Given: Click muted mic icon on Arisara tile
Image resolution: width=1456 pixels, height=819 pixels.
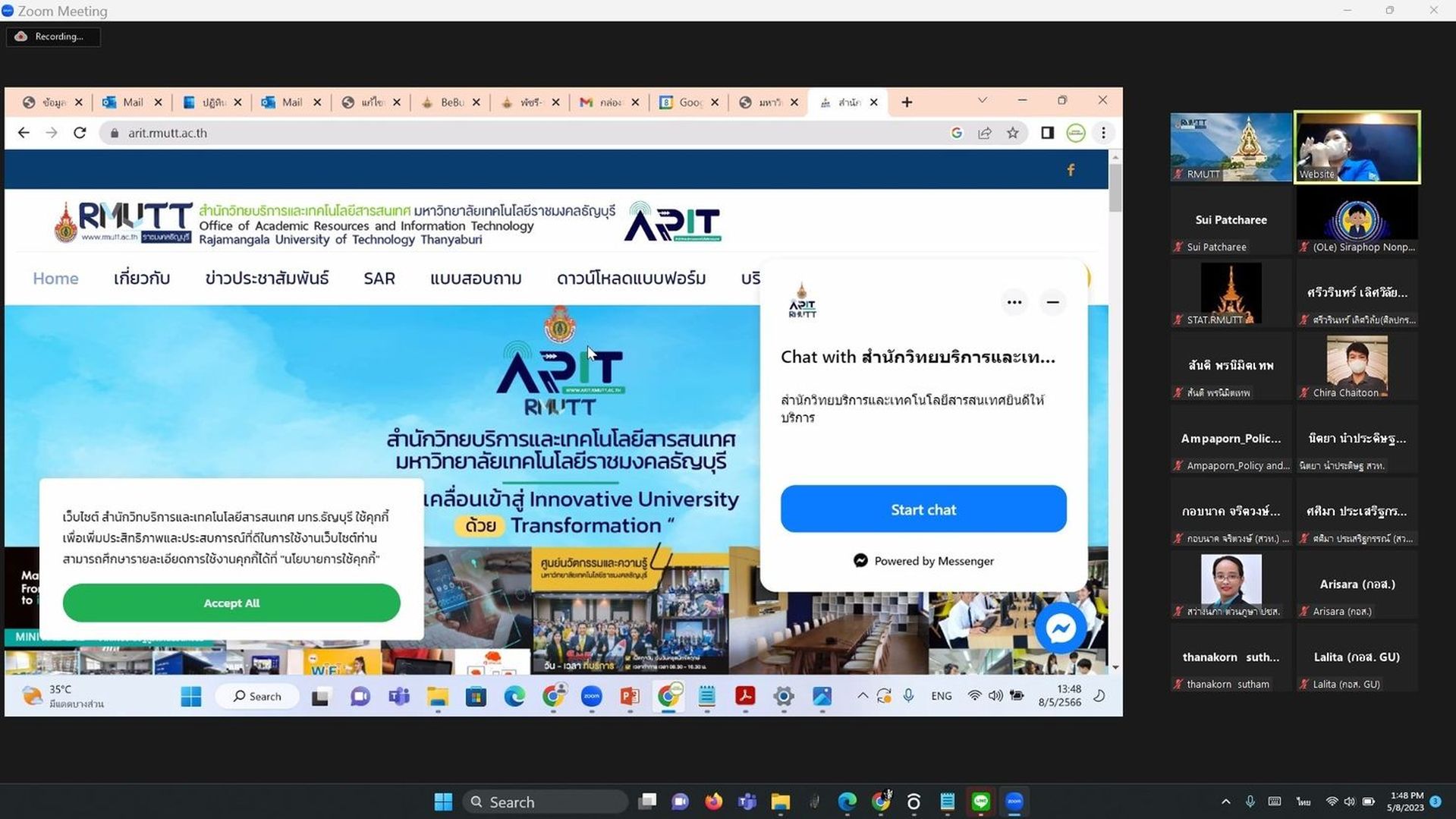Looking at the screenshot, I should point(1304,611).
